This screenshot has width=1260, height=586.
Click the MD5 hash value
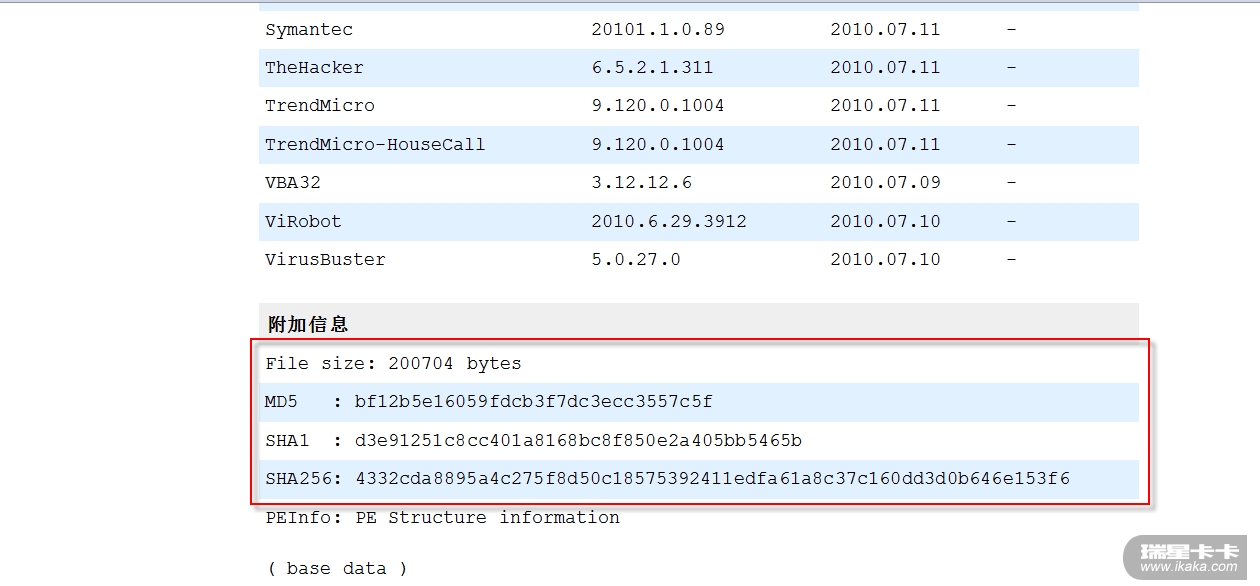tap(533, 402)
